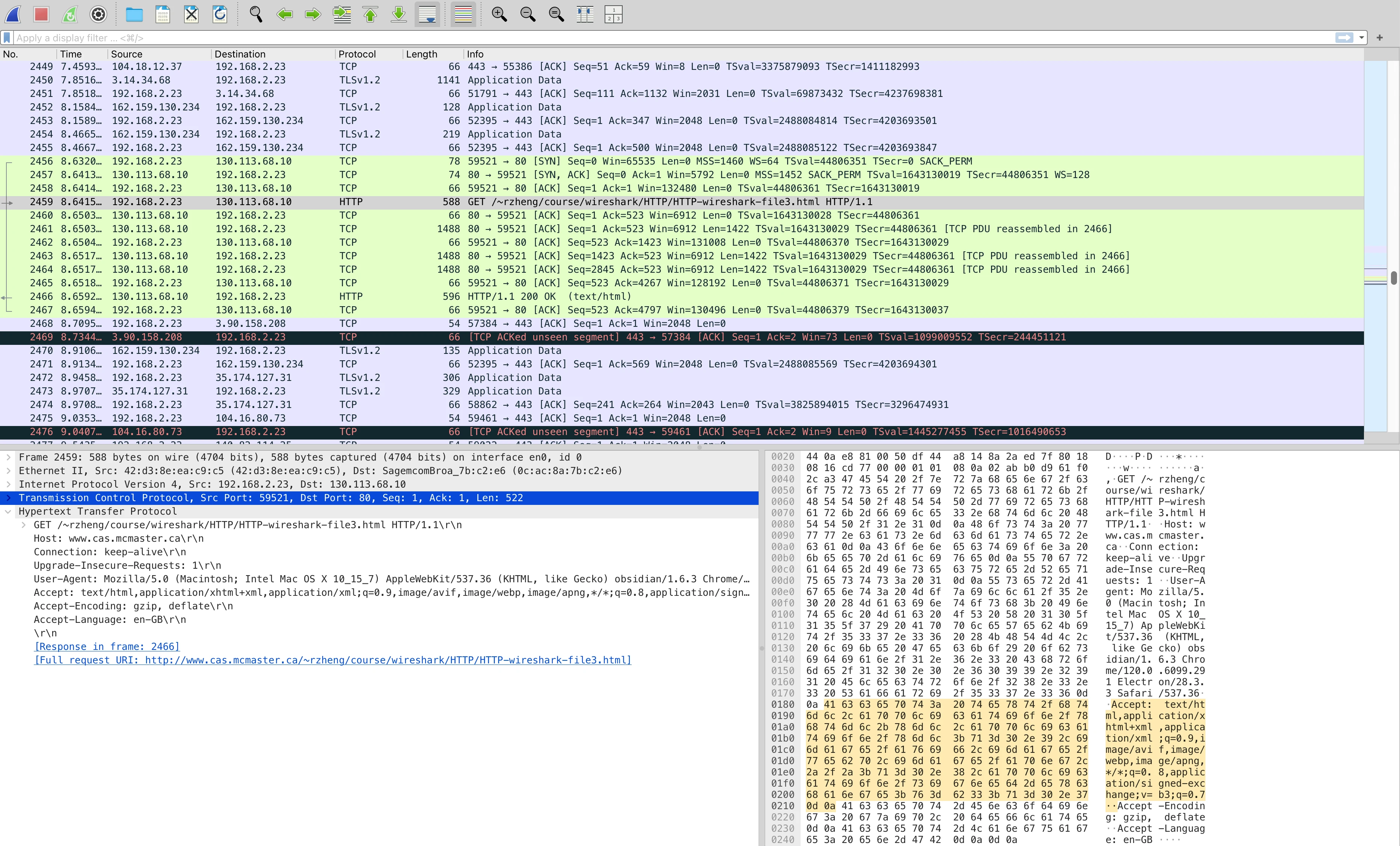Open the Full request URI link

333,660
